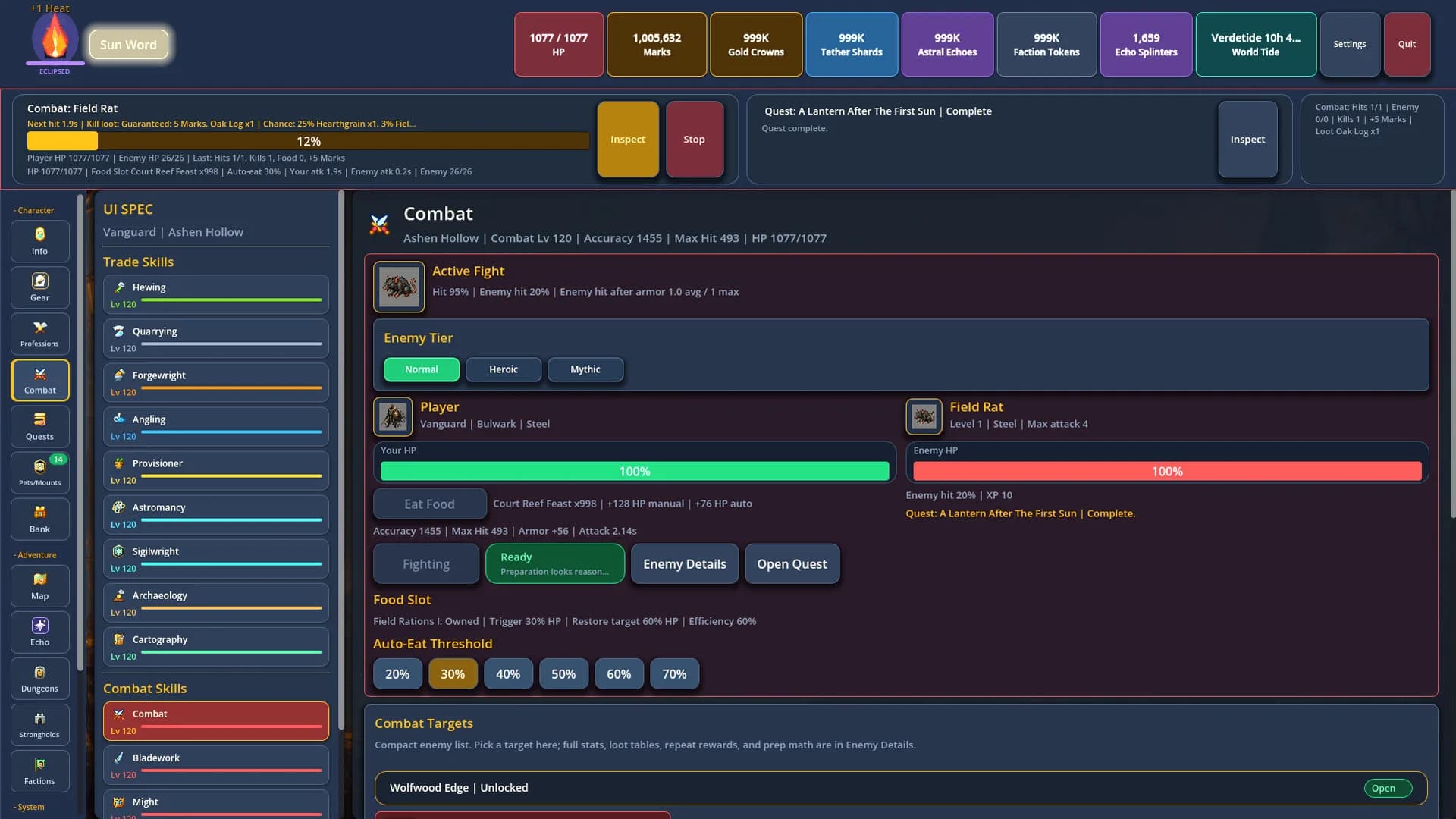Select the Mythic enemy tier

point(585,369)
